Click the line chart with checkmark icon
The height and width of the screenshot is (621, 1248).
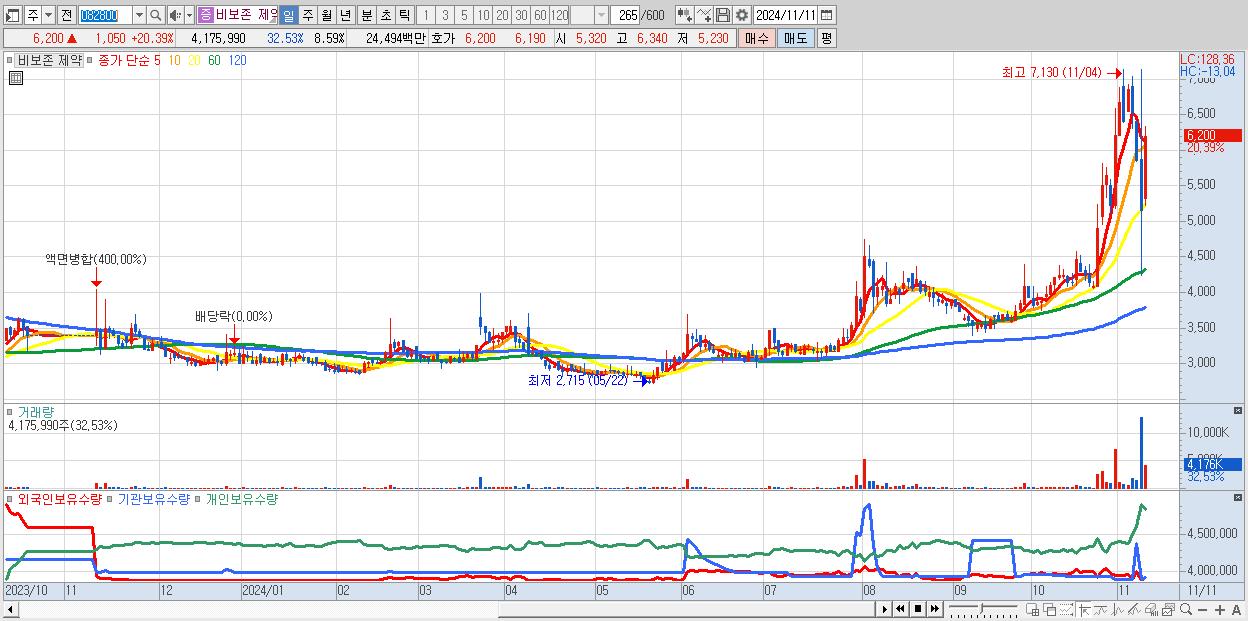(704, 15)
